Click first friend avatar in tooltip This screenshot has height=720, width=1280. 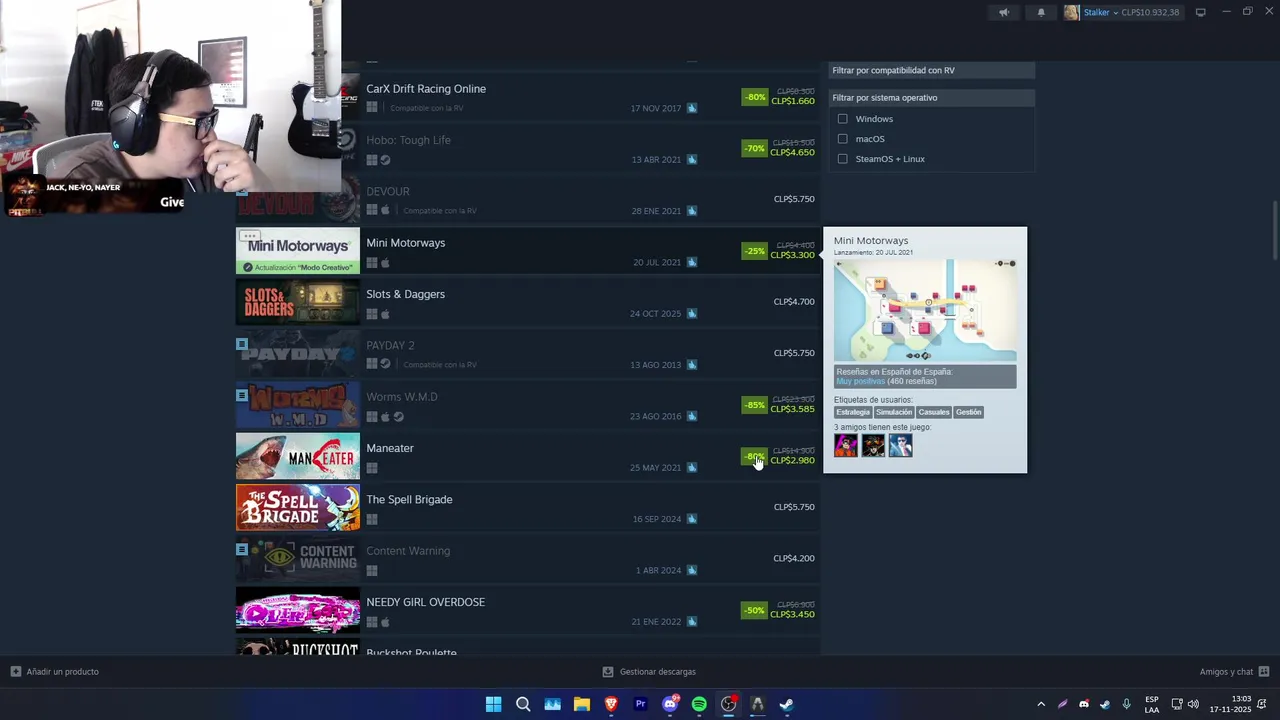pyautogui.click(x=846, y=446)
